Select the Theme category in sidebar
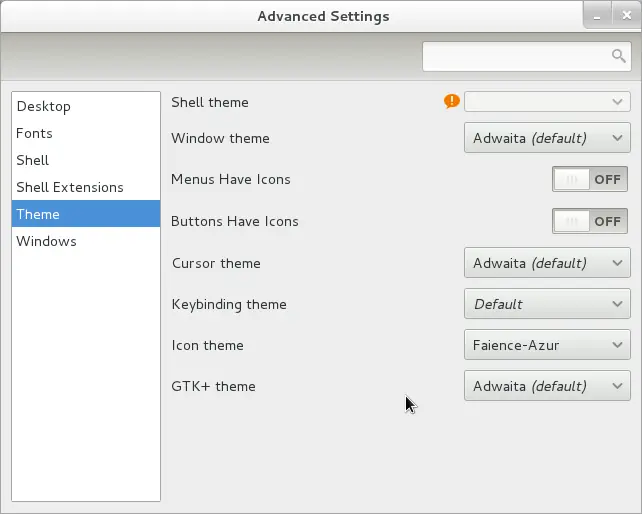This screenshot has width=642, height=514. (86, 214)
